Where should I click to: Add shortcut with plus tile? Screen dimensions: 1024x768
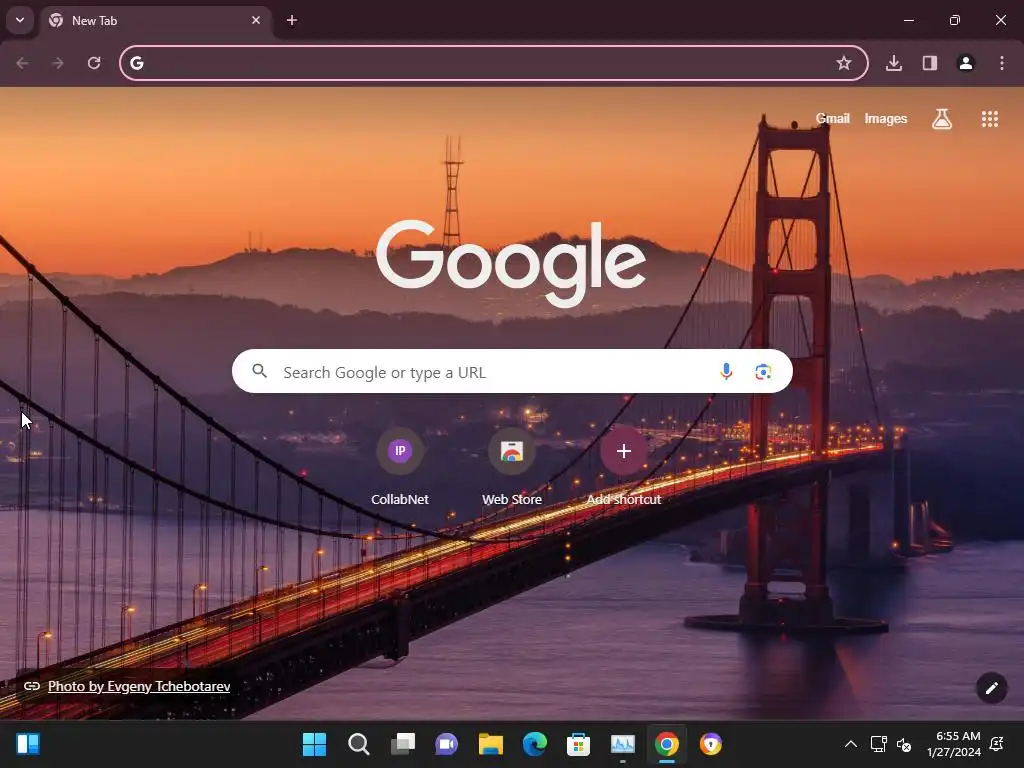pyautogui.click(x=624, y=466)
